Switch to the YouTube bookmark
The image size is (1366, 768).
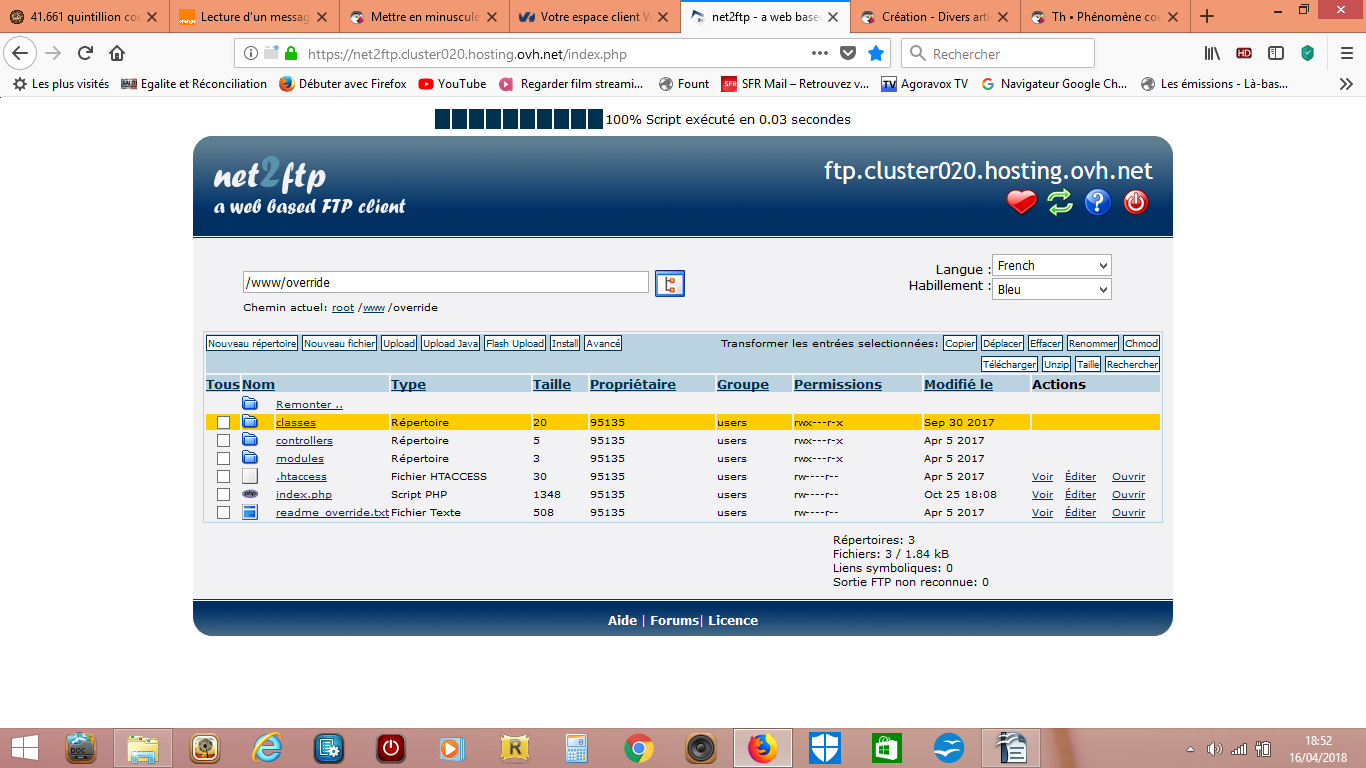point(452,84)
